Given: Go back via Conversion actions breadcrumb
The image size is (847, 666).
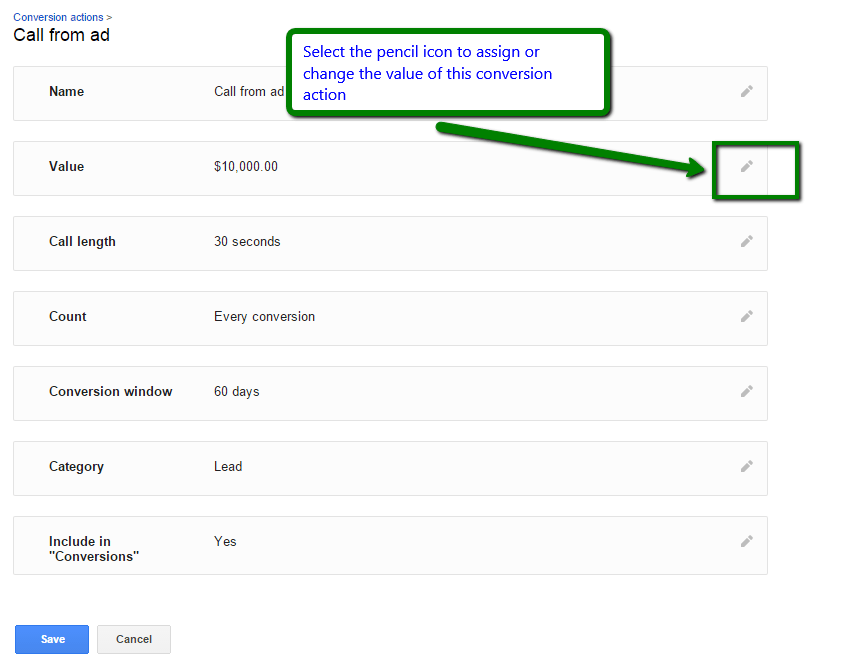Looking at the screenshot, I should pyautogui.click(x=59, y=17).
